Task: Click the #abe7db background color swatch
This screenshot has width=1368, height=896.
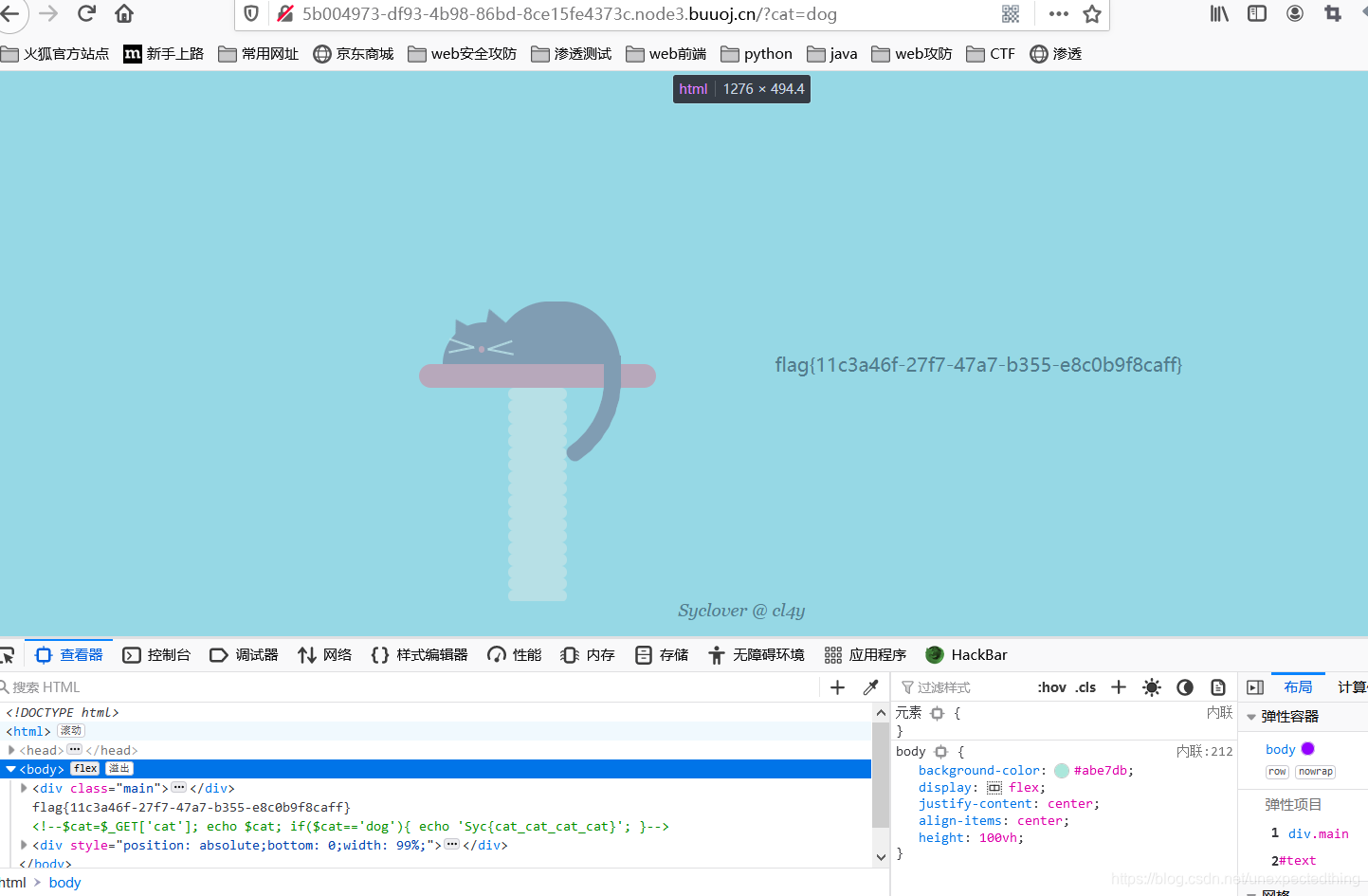Action: [1062, 771]
